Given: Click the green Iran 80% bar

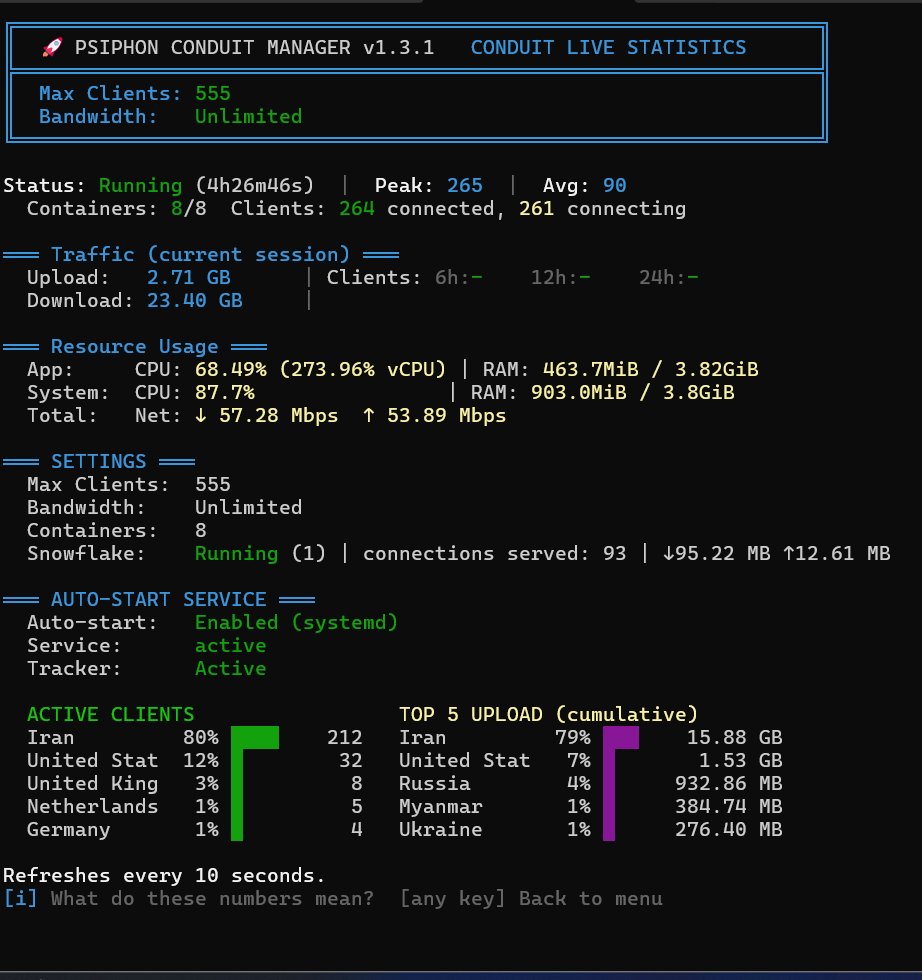Looking at the screenshot, I should [254, 738].
